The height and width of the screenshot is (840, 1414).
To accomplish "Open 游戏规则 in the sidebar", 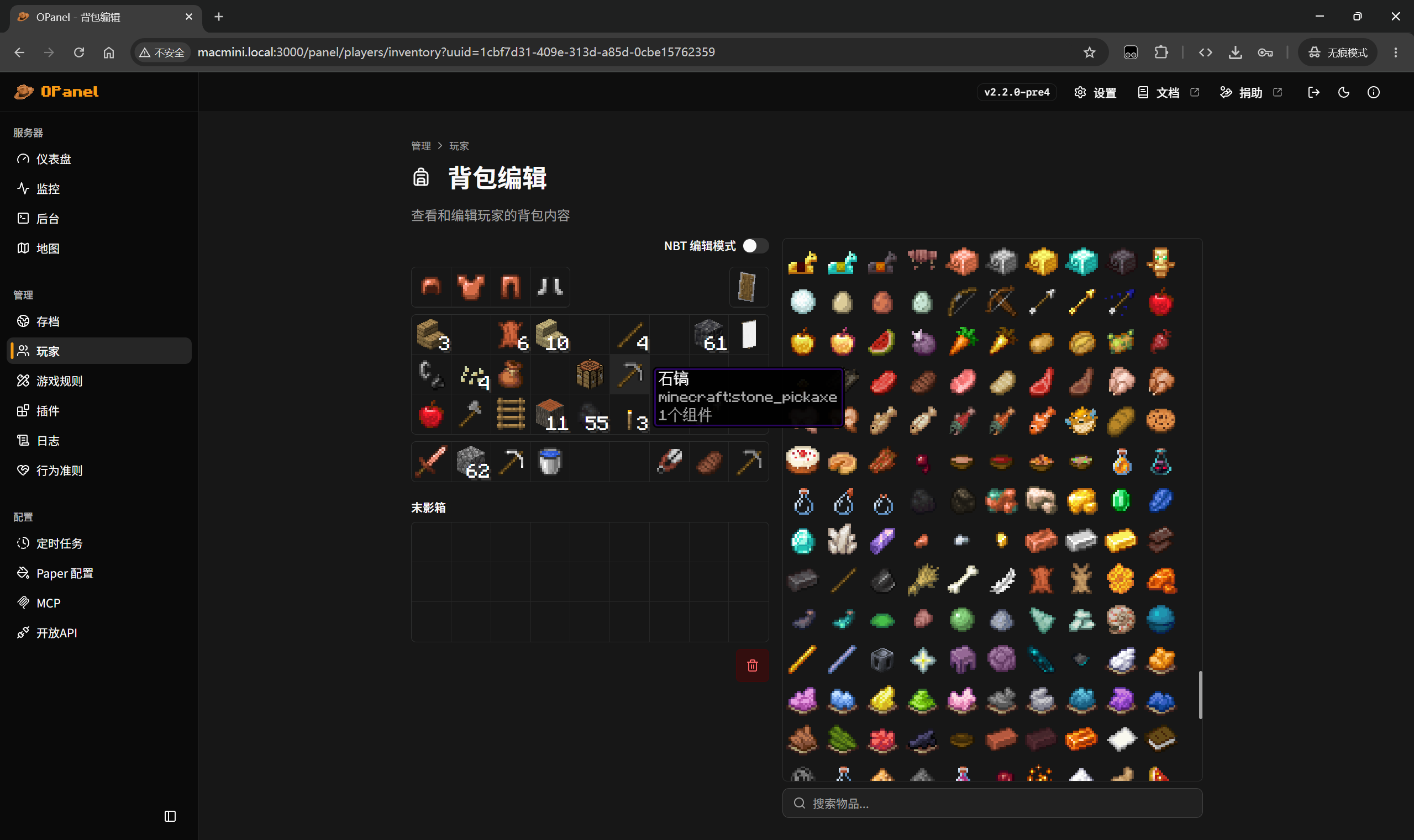I will click(x=99, y=381).
